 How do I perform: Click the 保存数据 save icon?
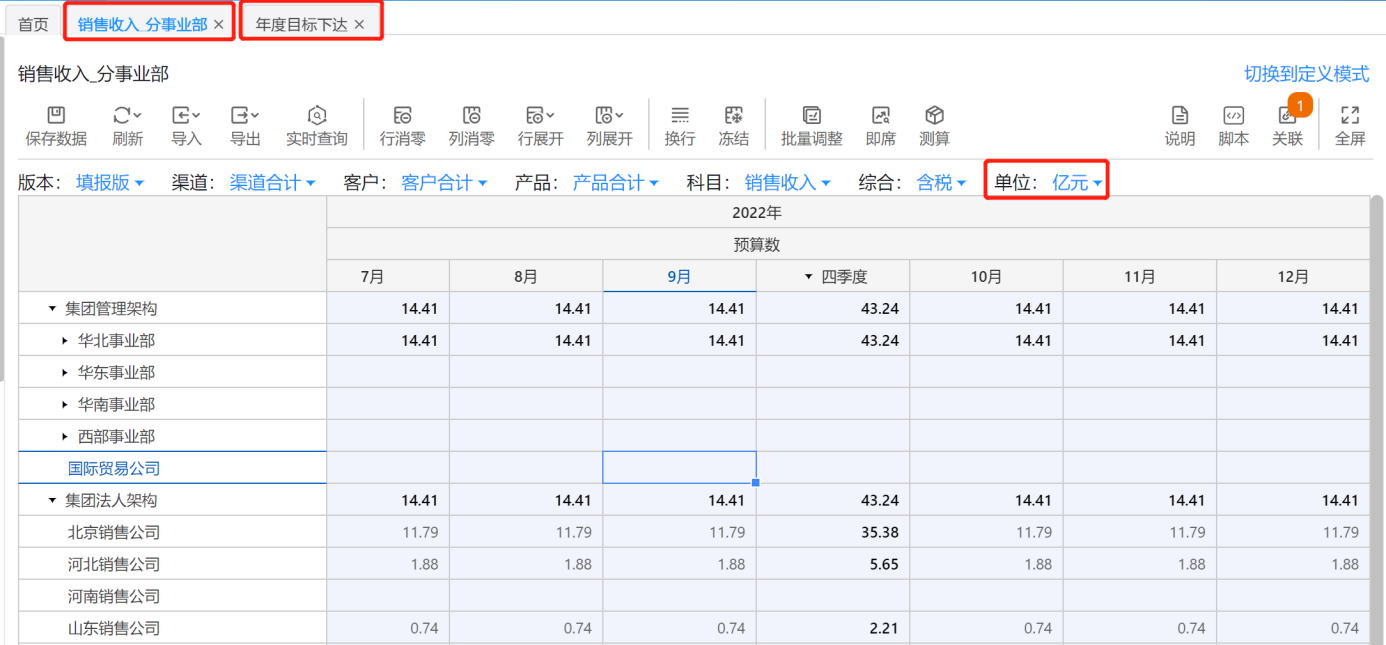pyautogui.click(x=56, y=116)
